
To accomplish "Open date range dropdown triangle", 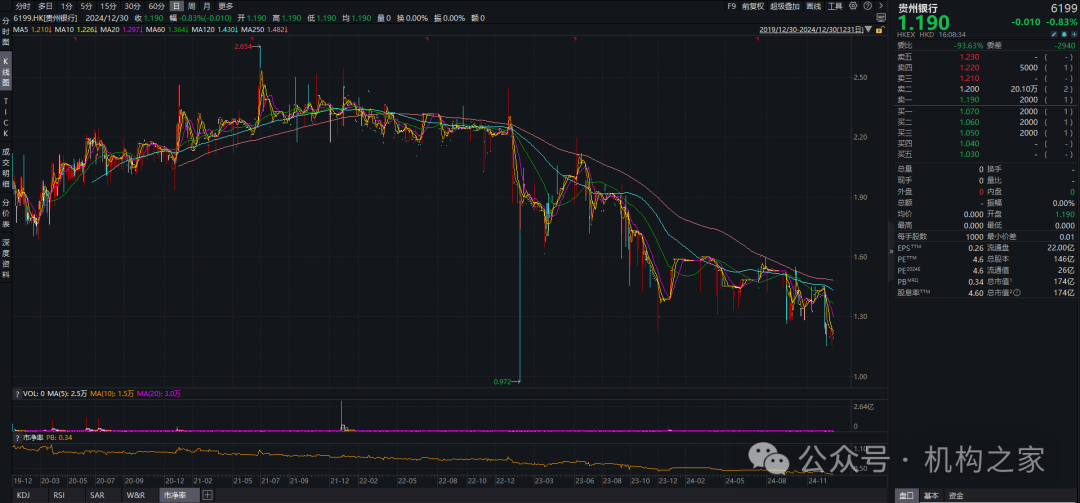I will click(x=868, y=30).
